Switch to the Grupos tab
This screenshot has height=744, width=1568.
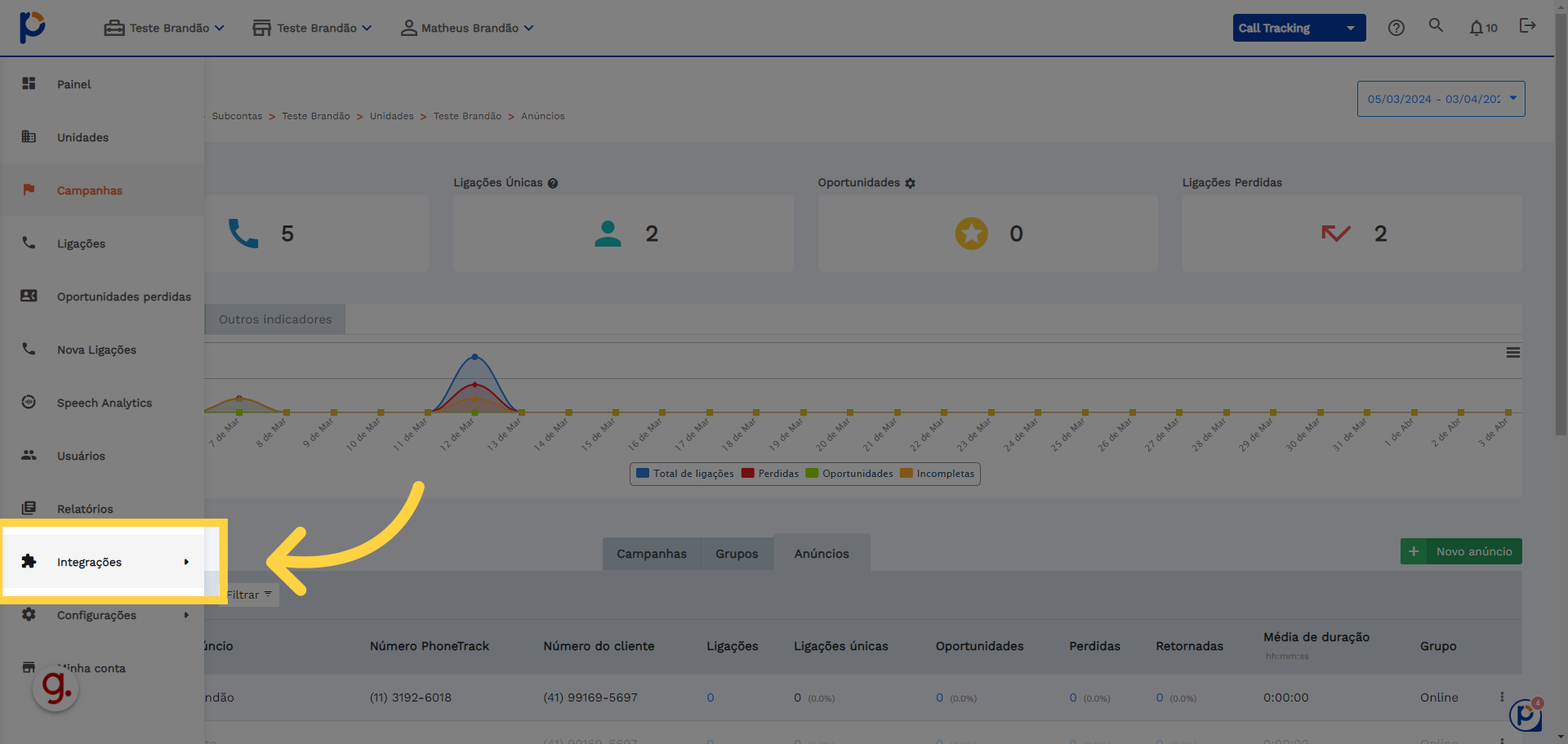click(x=737, y=554)
